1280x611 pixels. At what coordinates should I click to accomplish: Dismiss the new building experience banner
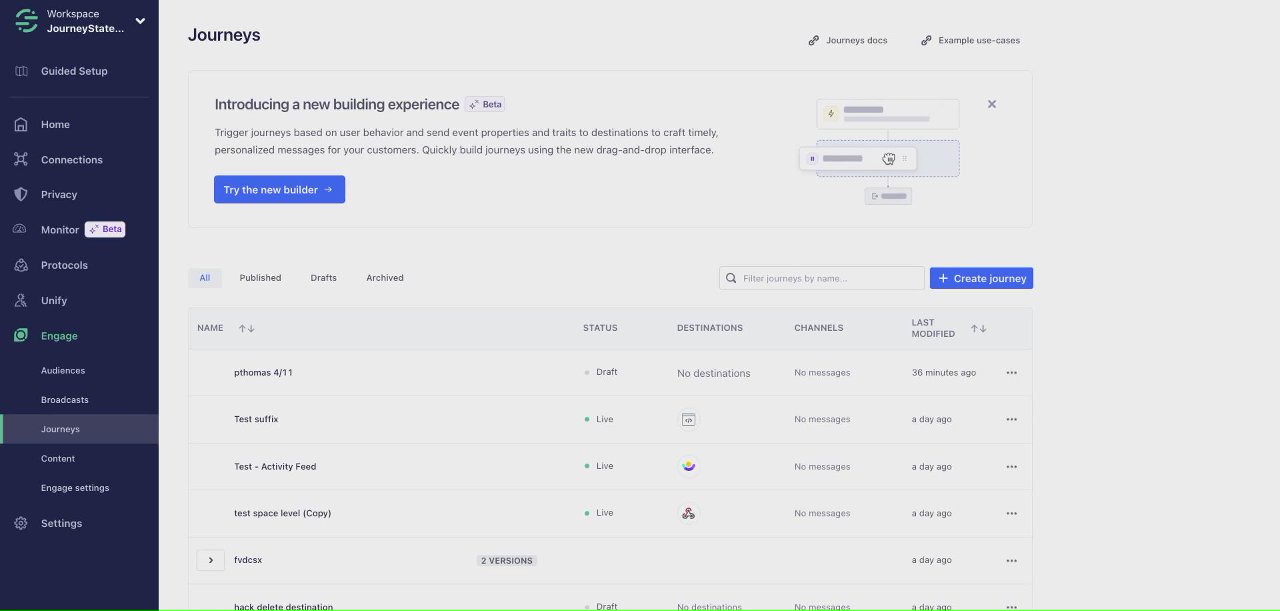point(992,104)
